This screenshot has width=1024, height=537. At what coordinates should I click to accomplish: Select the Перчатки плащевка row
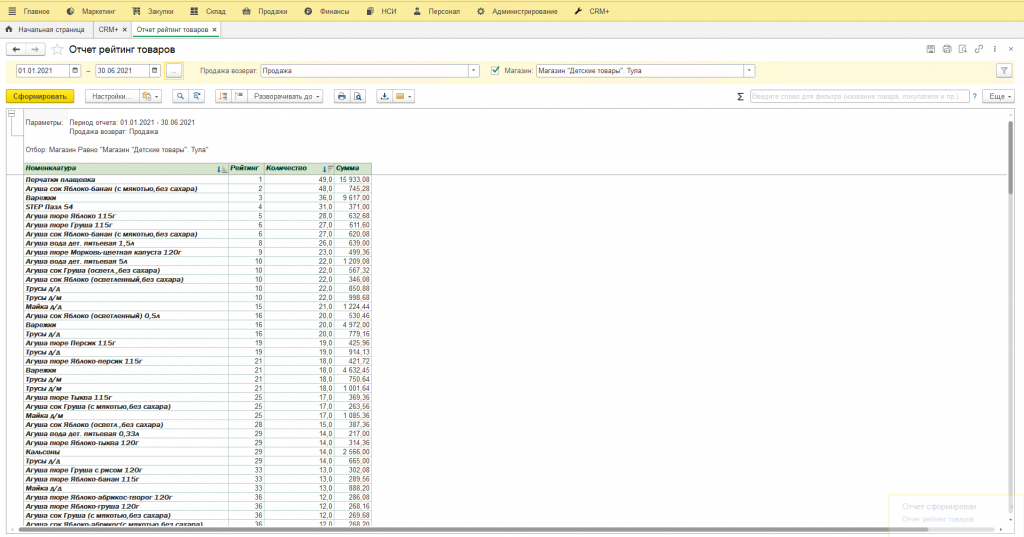[x=198, y=180]
